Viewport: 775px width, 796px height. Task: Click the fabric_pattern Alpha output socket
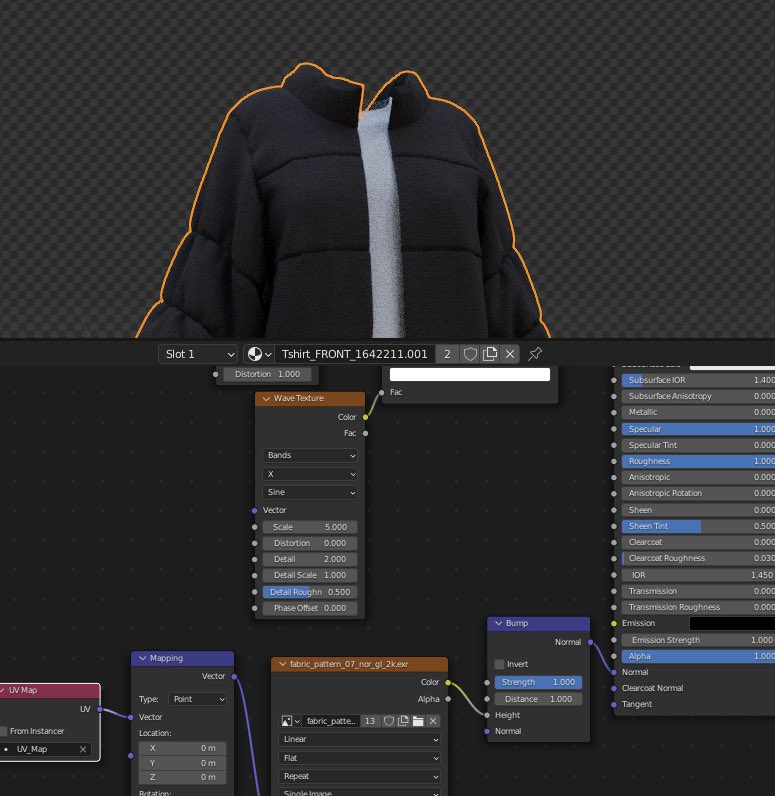tap(448, 699)
